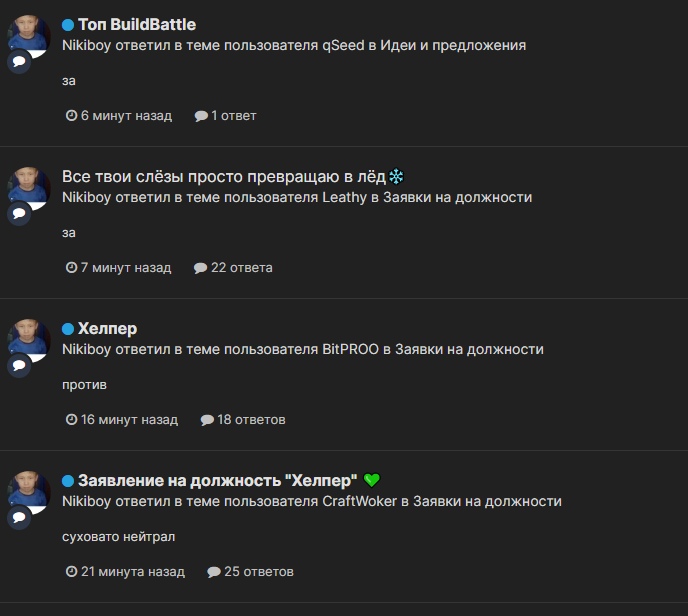Open CraftWoker user profile
688x616 pixels.
(359, 501)
